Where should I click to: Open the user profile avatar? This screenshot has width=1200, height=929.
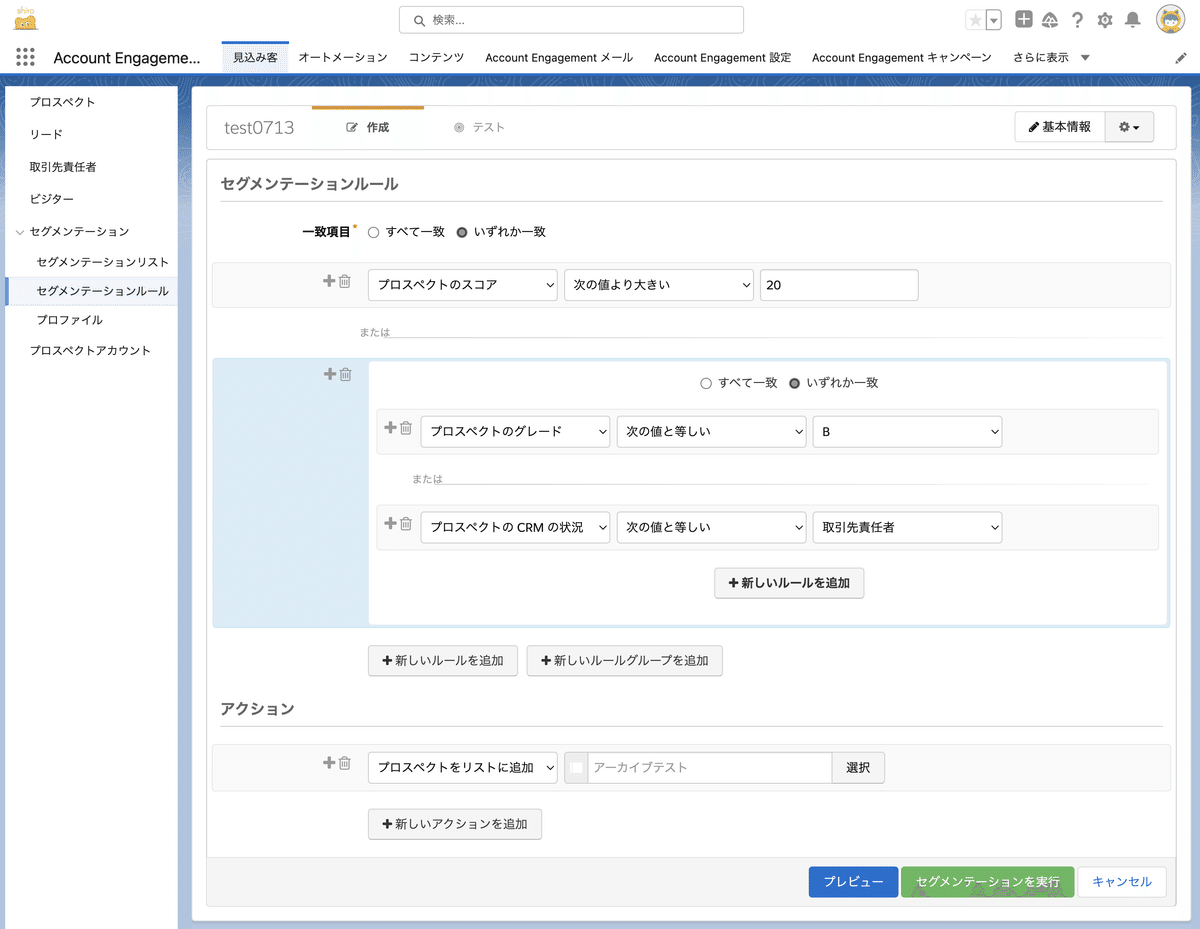tap(1171, 19)
